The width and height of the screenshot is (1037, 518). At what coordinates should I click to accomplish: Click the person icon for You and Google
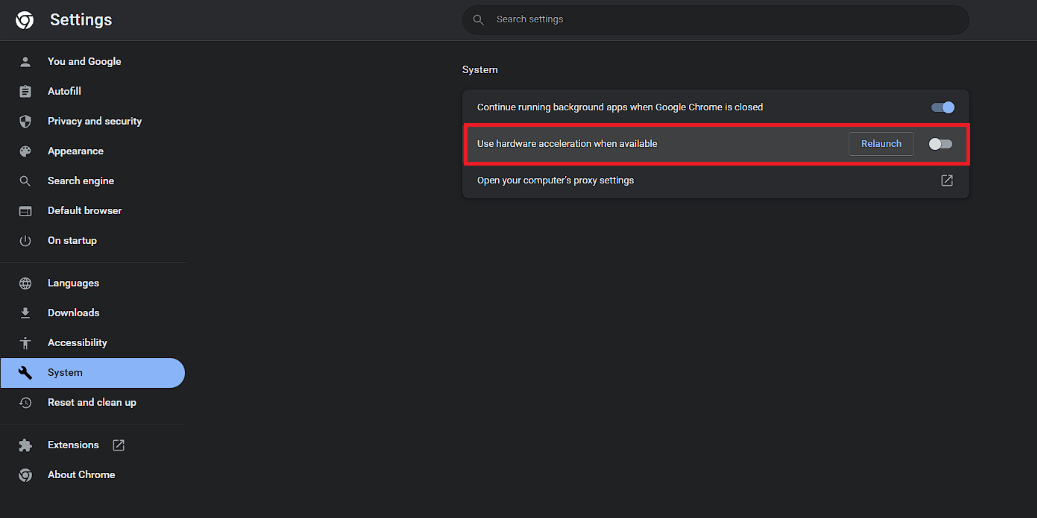tap(25, 62)
